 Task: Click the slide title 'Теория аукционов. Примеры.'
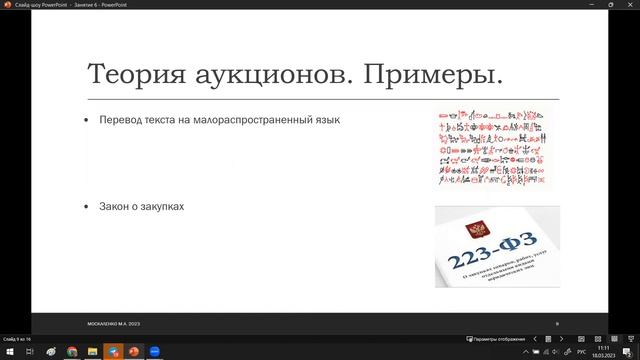pos(295,74)
